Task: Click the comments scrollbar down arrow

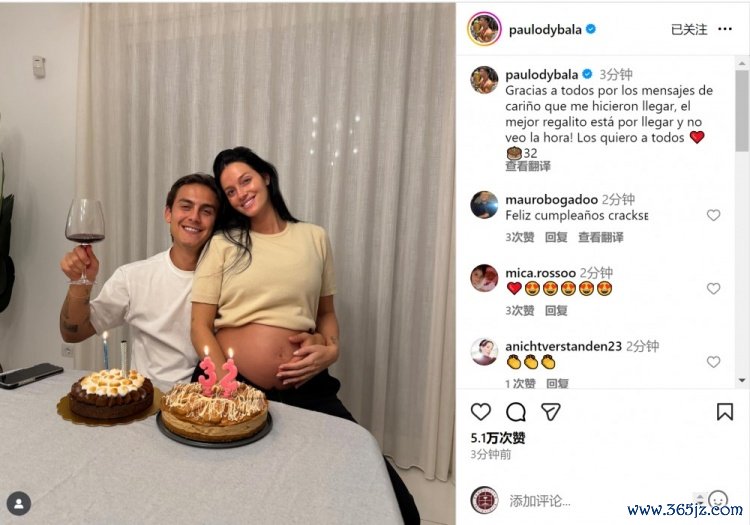Action: (742, 380)
